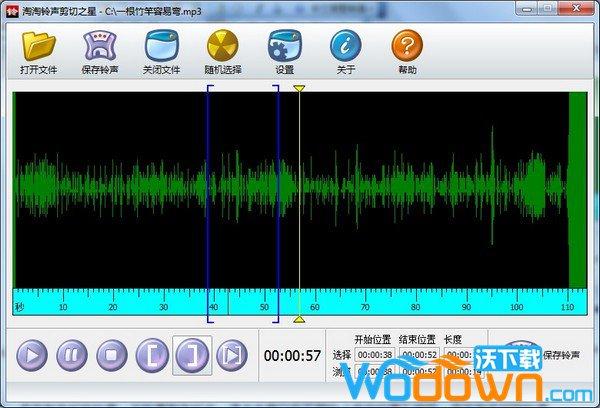
Task: Open 帮助 help
Action: 407,52
